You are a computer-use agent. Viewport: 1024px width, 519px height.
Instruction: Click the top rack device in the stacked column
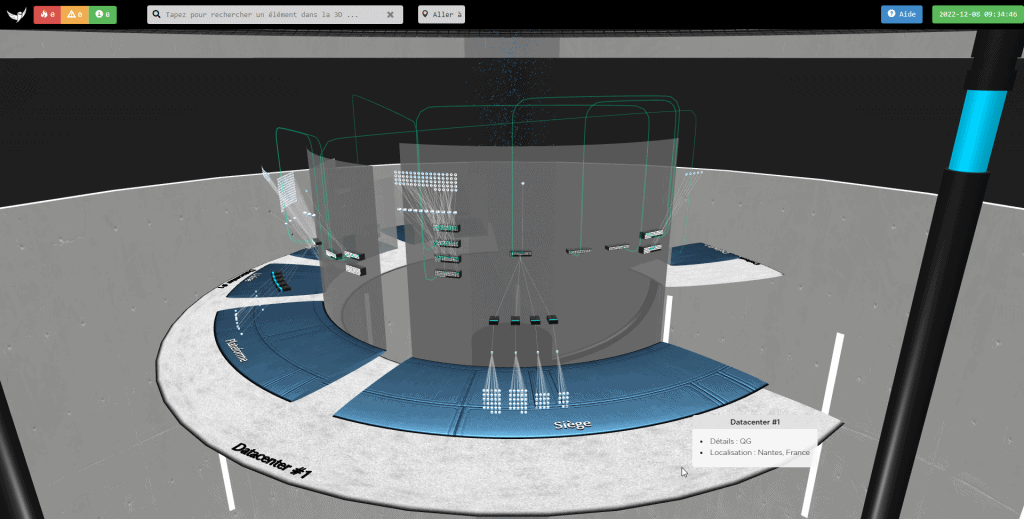(x=447, y=229)
